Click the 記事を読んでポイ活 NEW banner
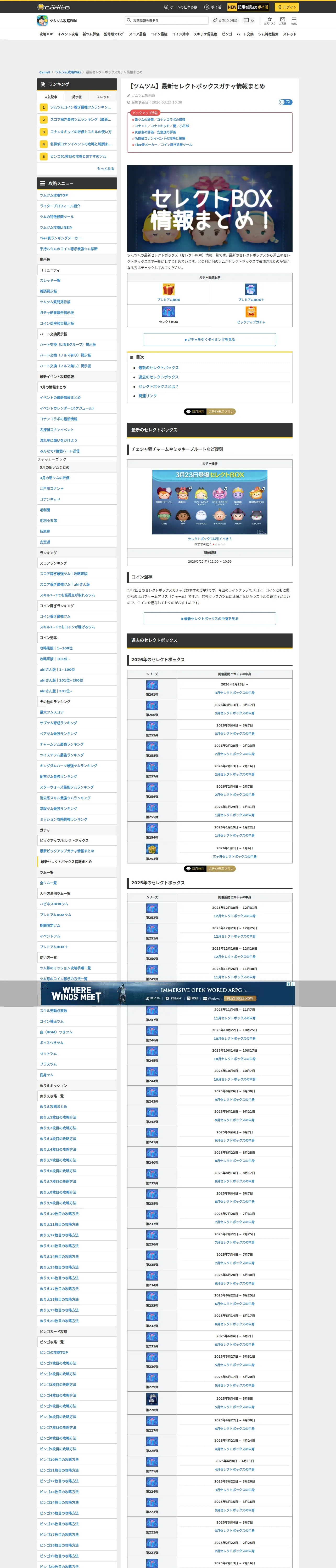This screenshot has height=1568, width=336. point(248,7)
